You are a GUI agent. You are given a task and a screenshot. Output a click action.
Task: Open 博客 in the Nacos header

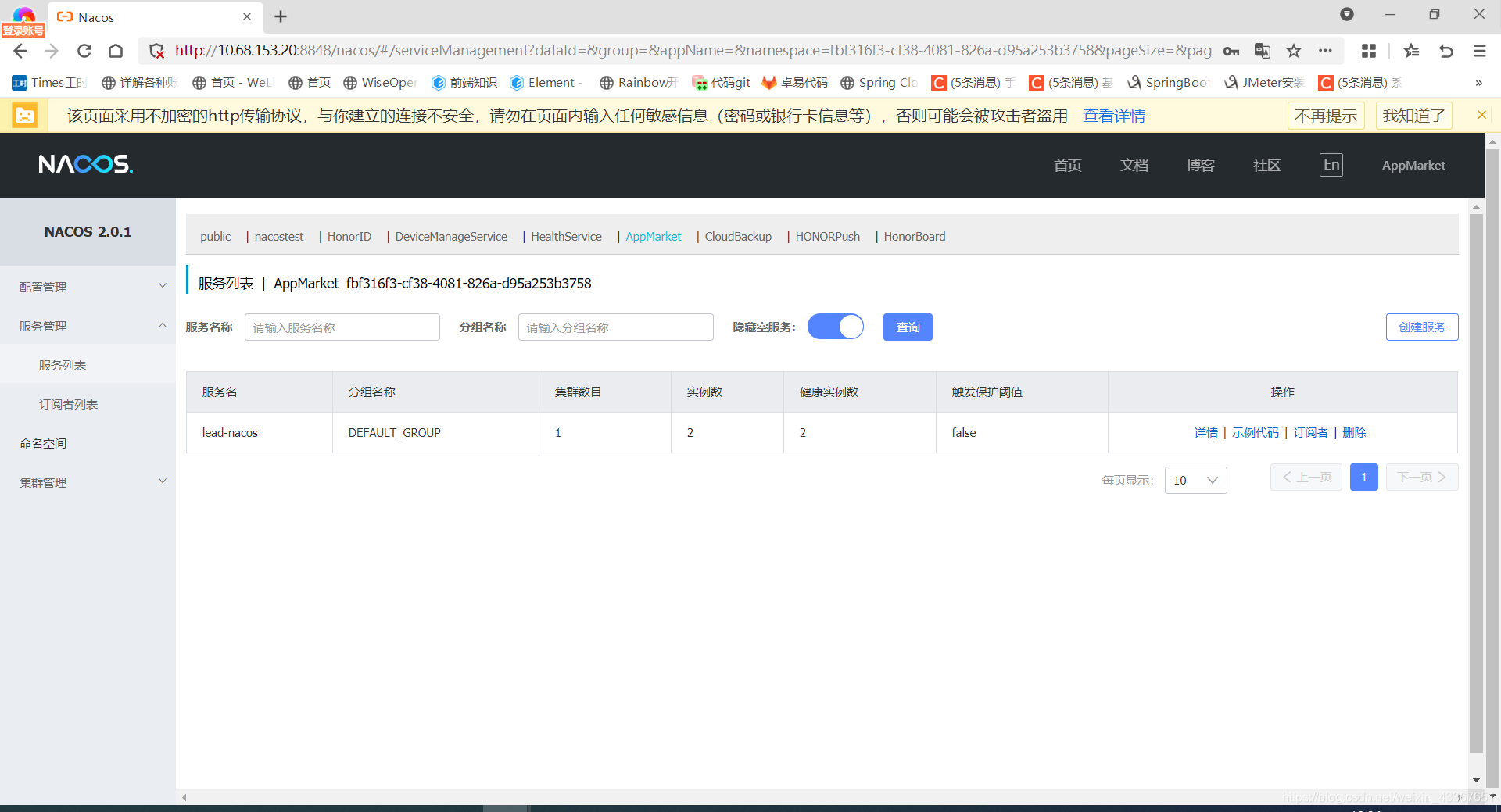(1200, 165)
